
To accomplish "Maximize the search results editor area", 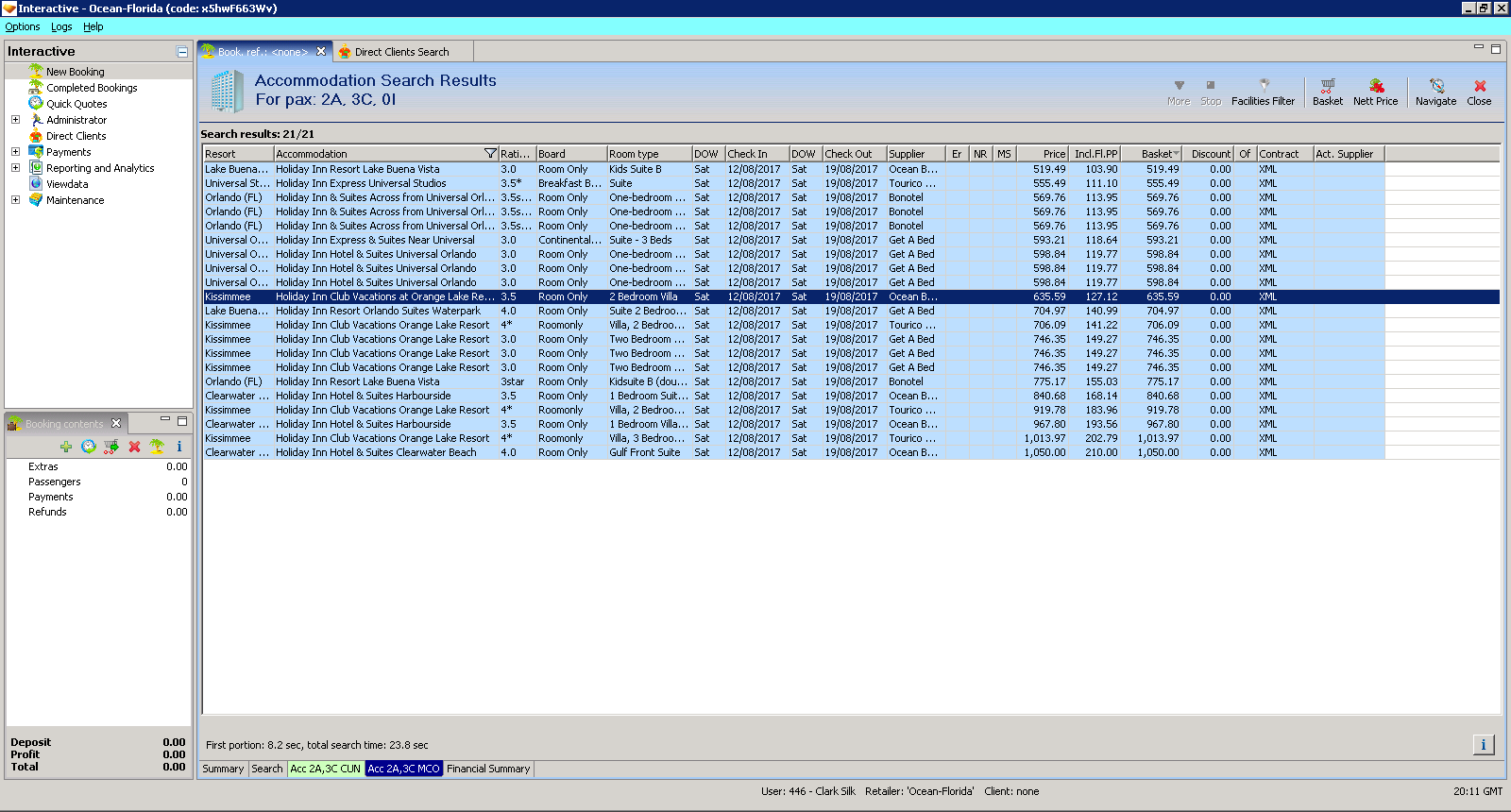I will (1496, 48).
